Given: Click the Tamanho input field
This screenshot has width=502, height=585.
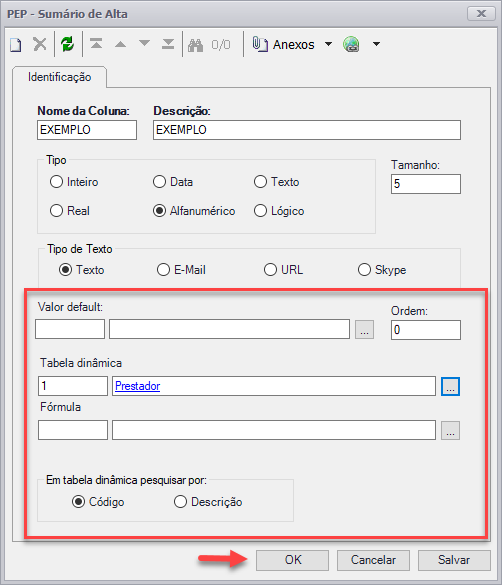Looking at the screenshot, I should click(x=426, y=184).
